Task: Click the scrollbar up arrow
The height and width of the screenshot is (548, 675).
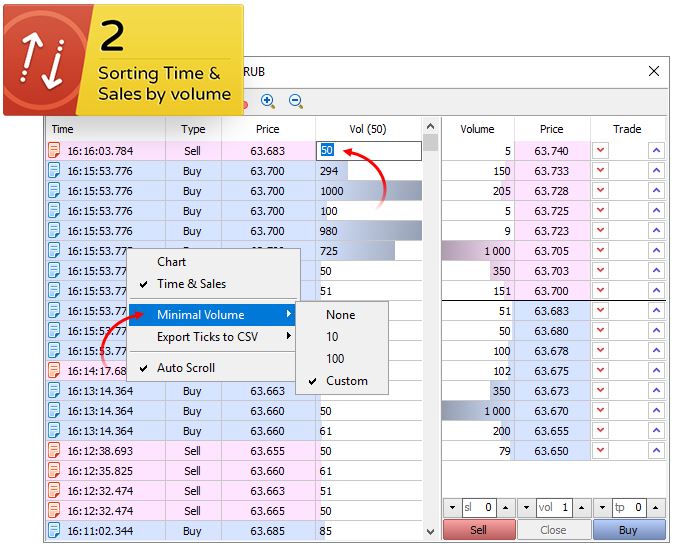Action: click(x=430, y=127)
